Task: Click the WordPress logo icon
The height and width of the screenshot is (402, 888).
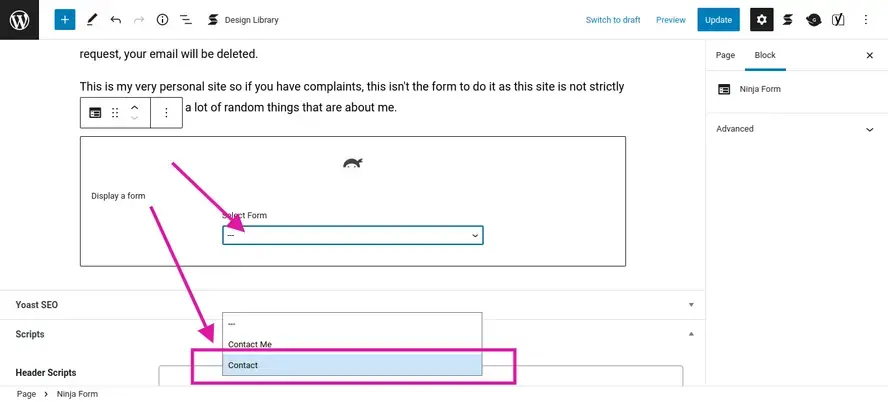Action: click(19, 19)
